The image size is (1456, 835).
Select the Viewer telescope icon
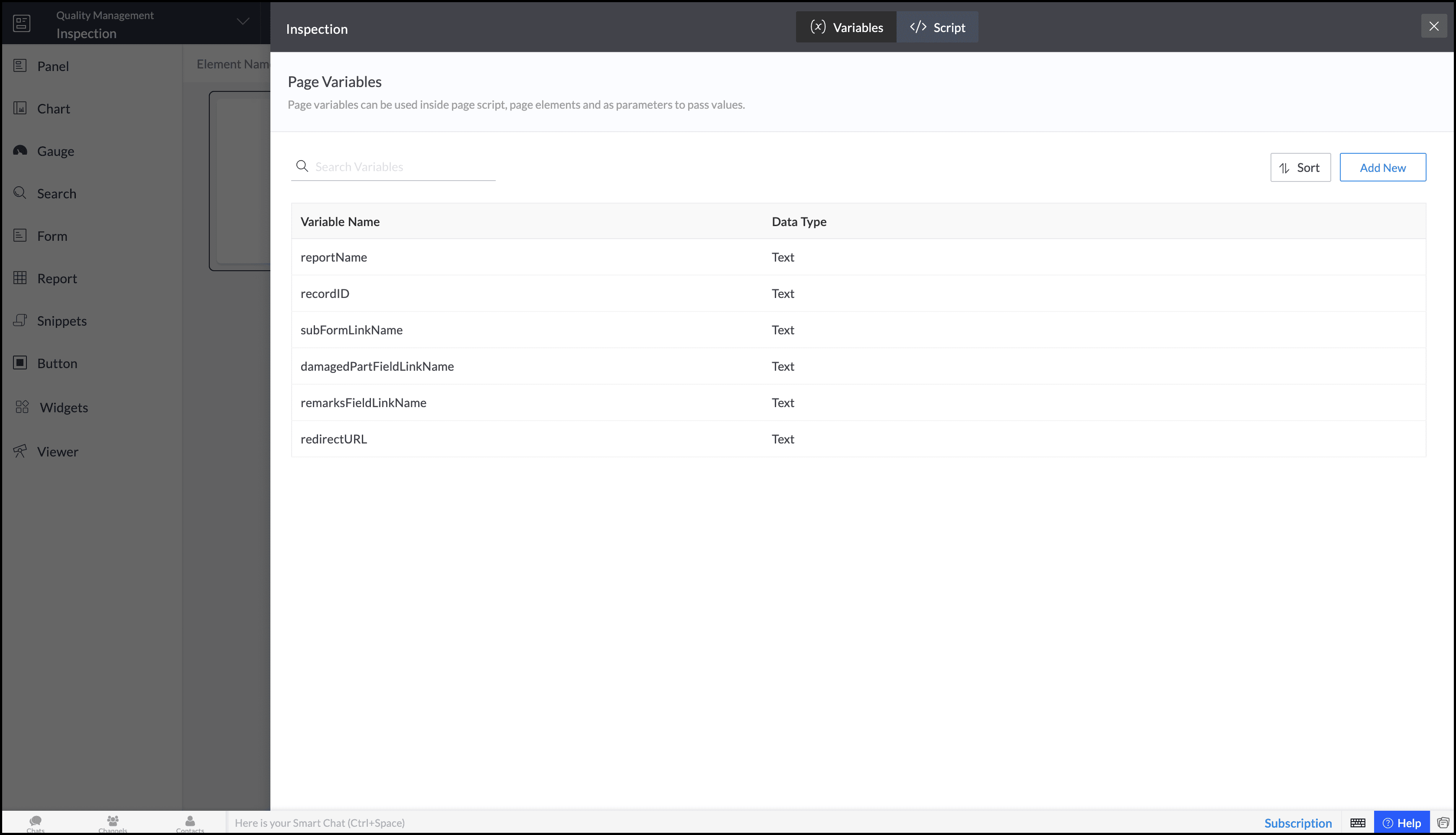click(20, 451)
